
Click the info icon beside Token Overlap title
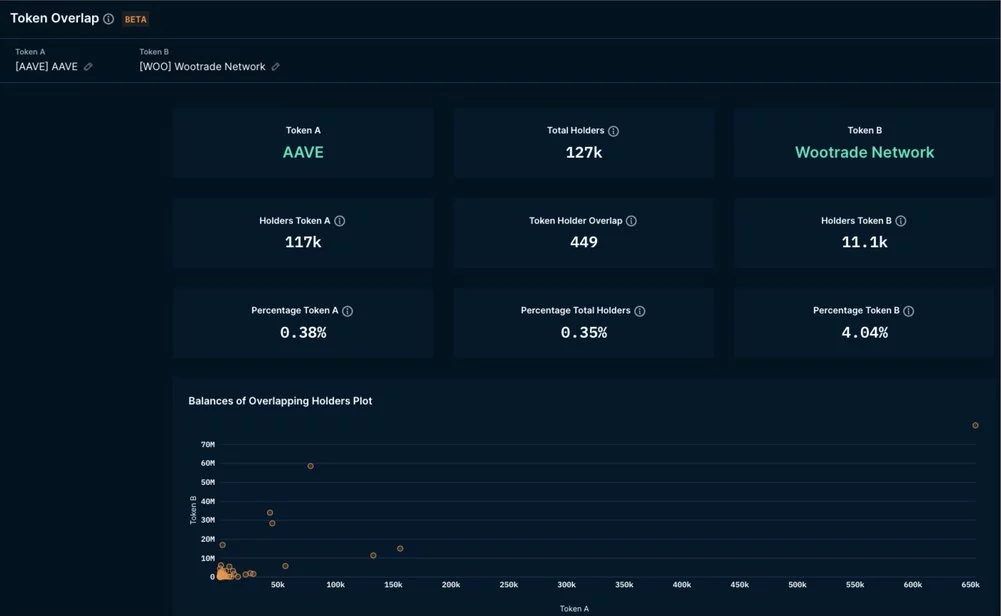tap(108, 19)
